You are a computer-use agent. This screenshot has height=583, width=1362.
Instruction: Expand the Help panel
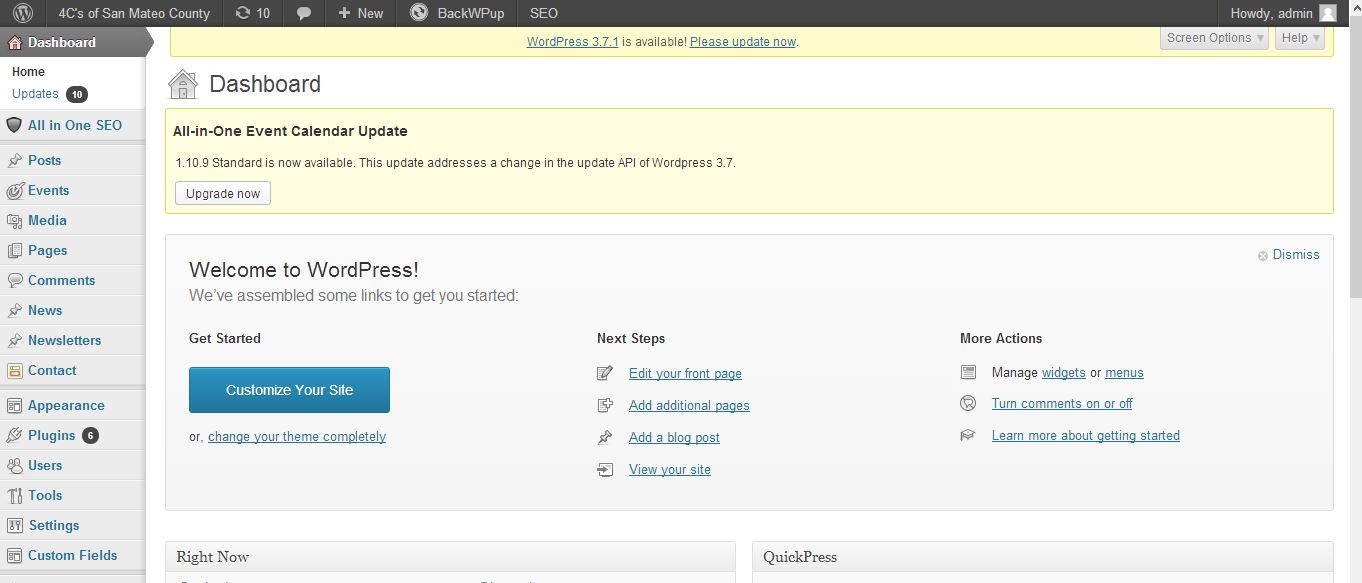[x=1300, y=38]
